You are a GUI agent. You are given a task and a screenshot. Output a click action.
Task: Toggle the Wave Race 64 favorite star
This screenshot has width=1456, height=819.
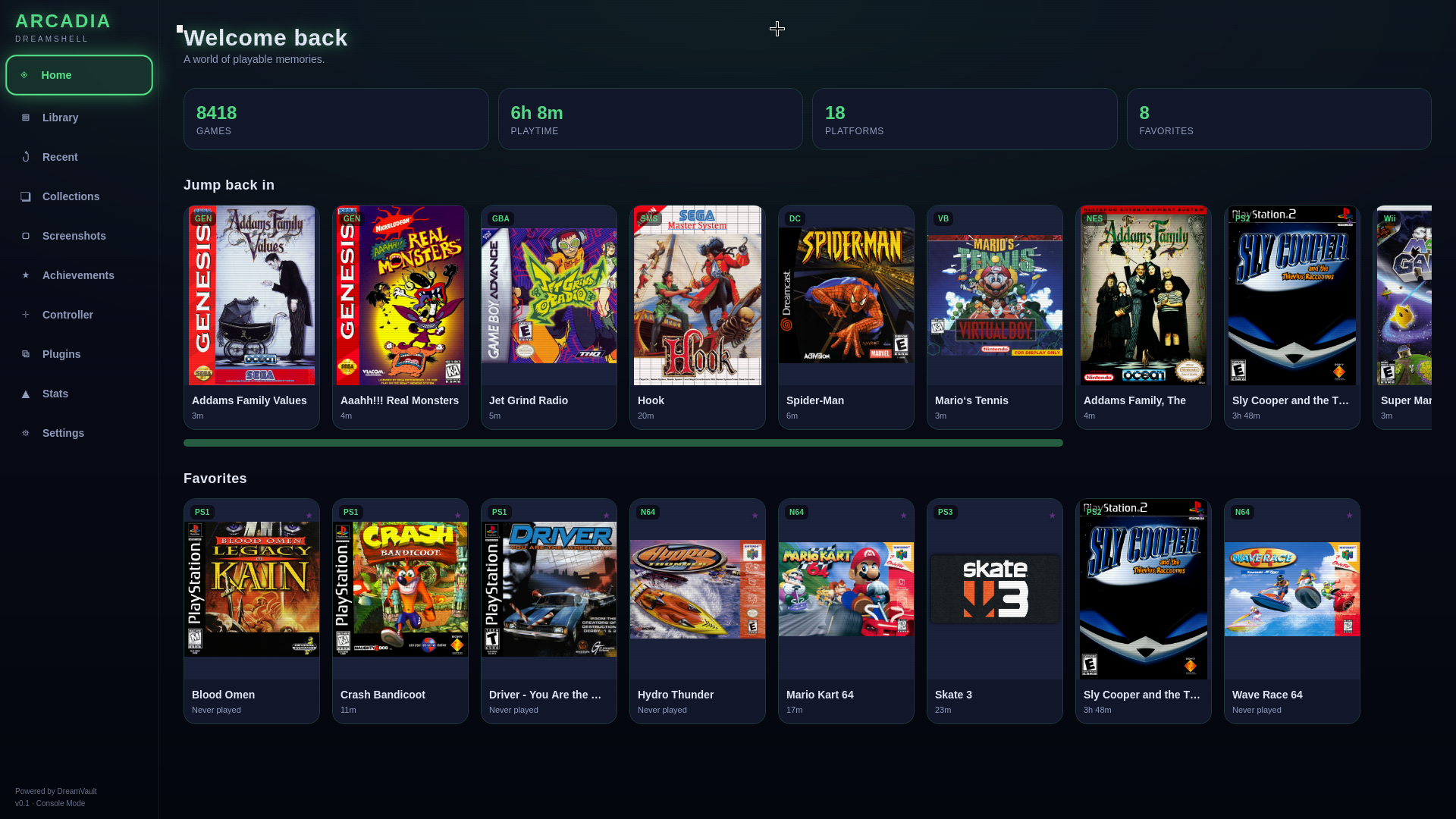(x=1349, y=516)
